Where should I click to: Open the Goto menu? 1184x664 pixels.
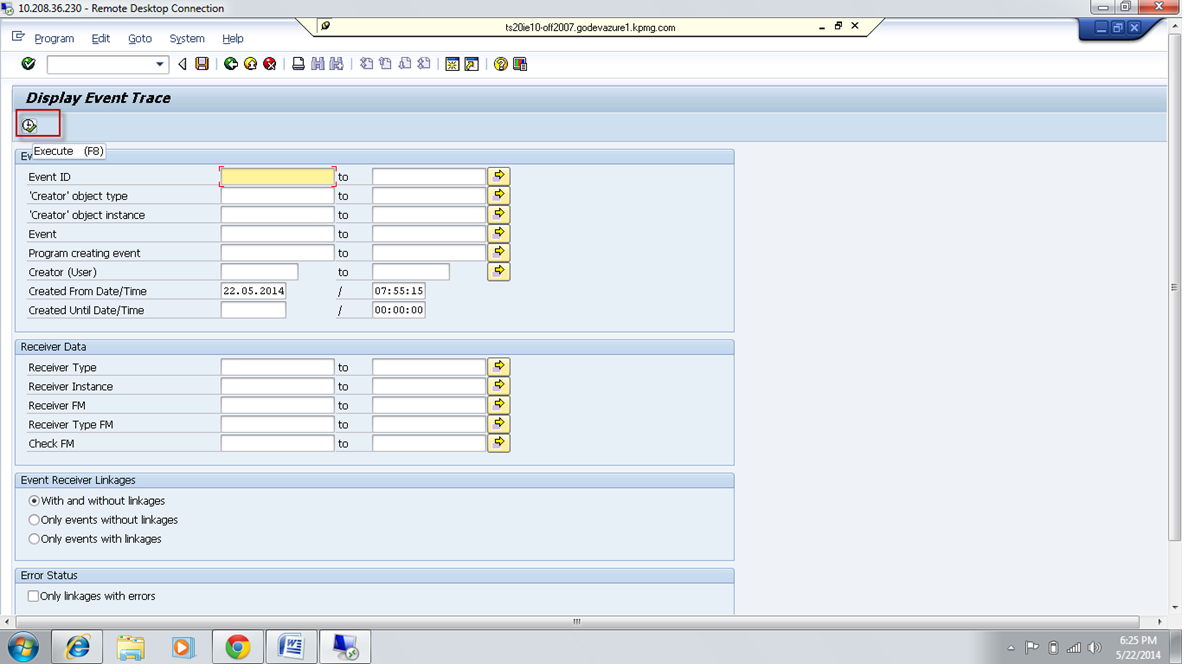[140, 39]
